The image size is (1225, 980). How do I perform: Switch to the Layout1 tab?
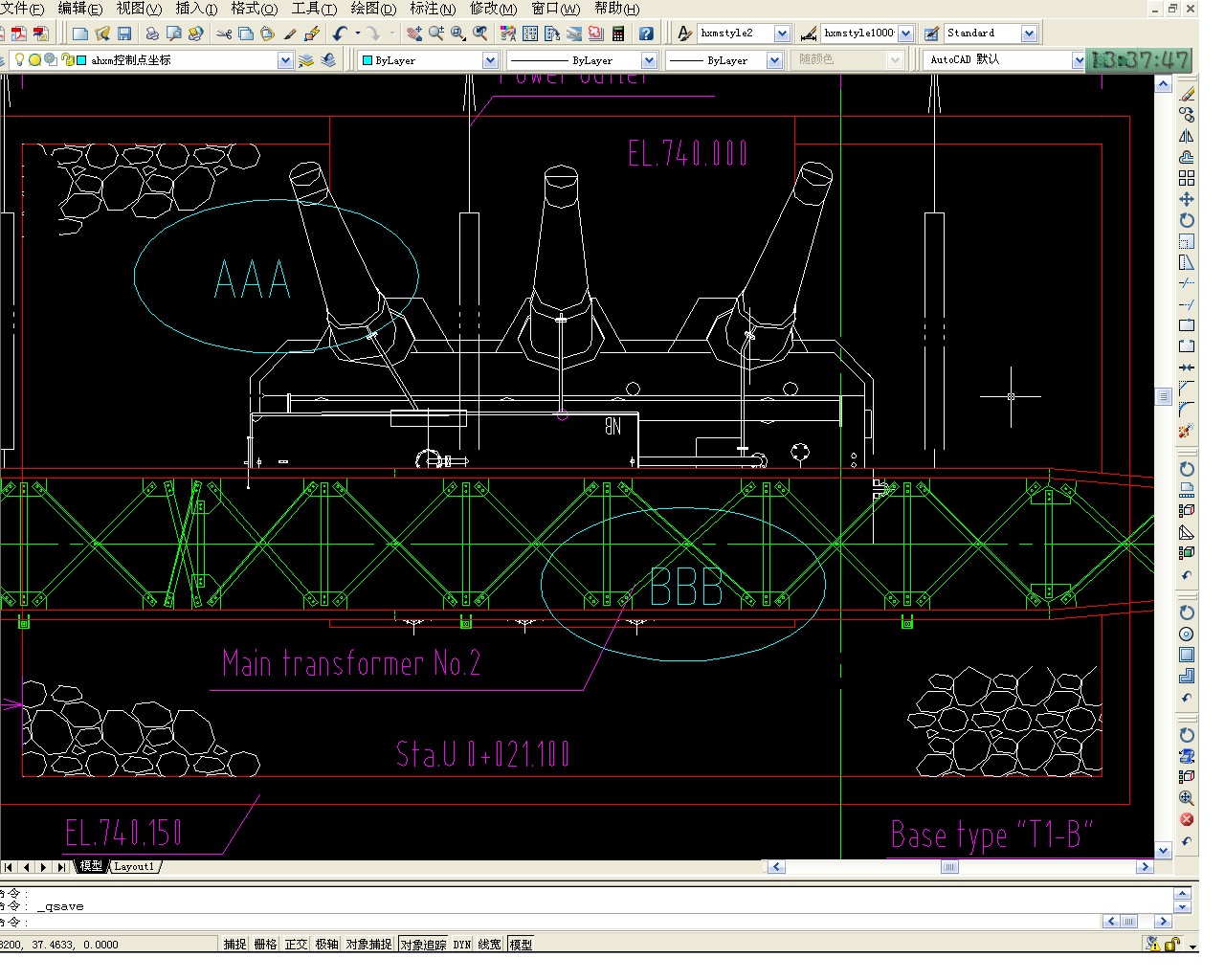coord(134,867)
